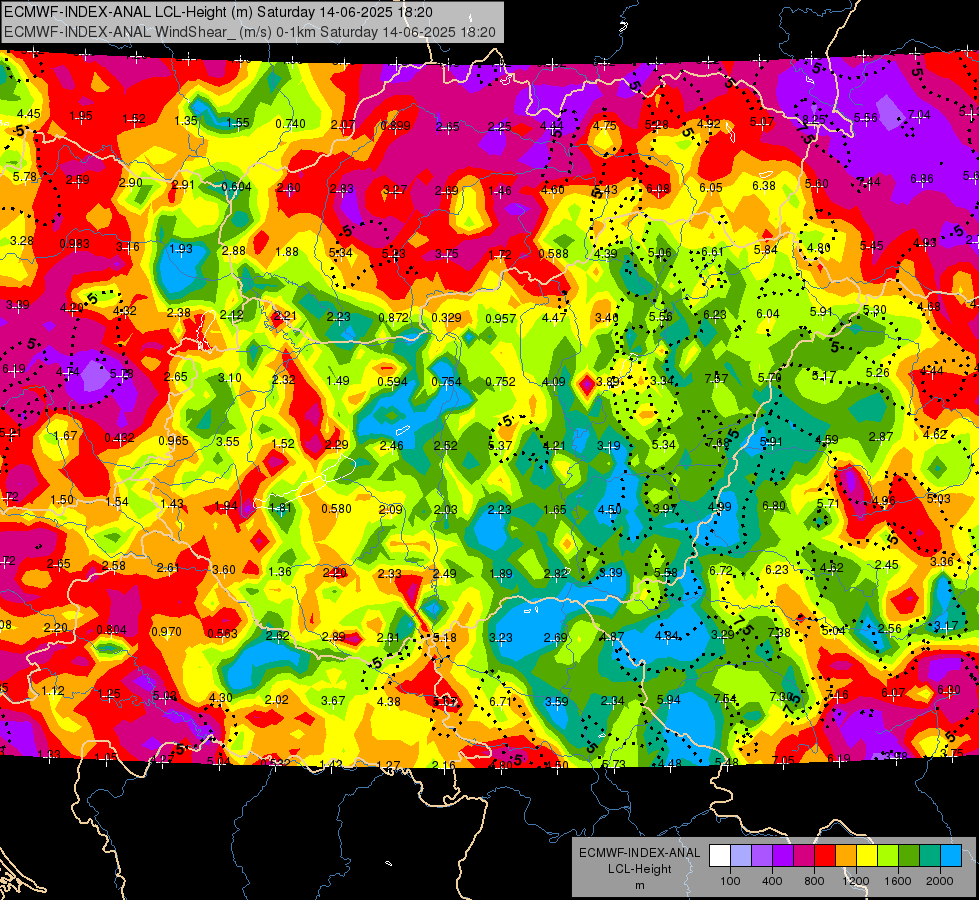
Task: Click the wind shear value '7.38'
Action: [779, 632]
